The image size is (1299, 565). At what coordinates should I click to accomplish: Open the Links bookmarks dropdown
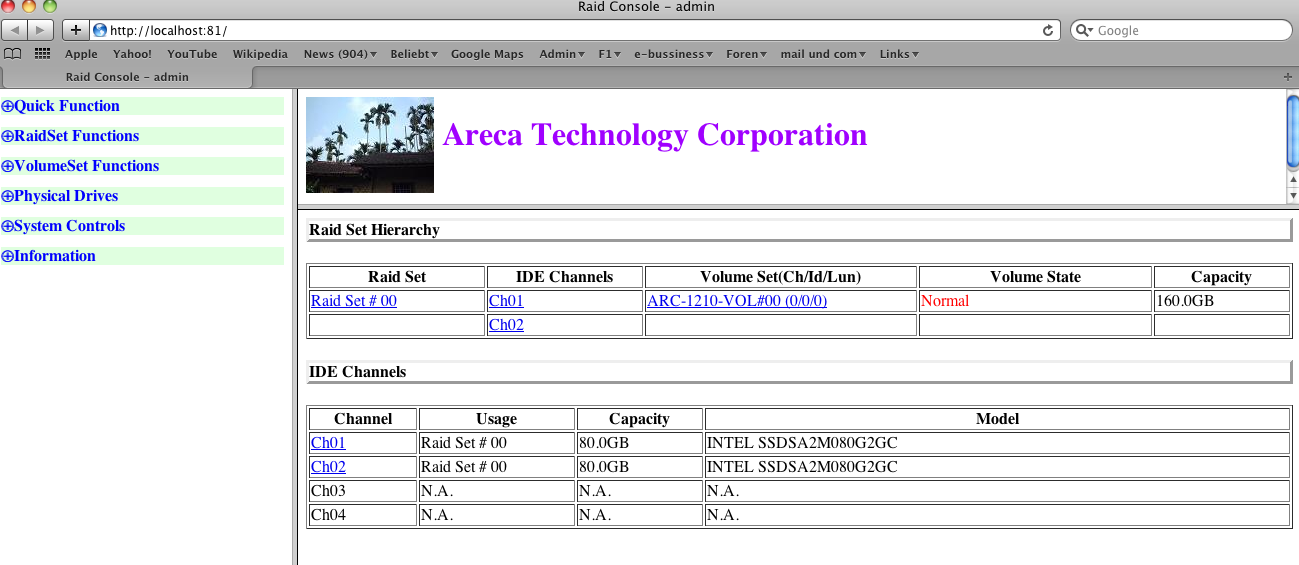click(900, 54)
